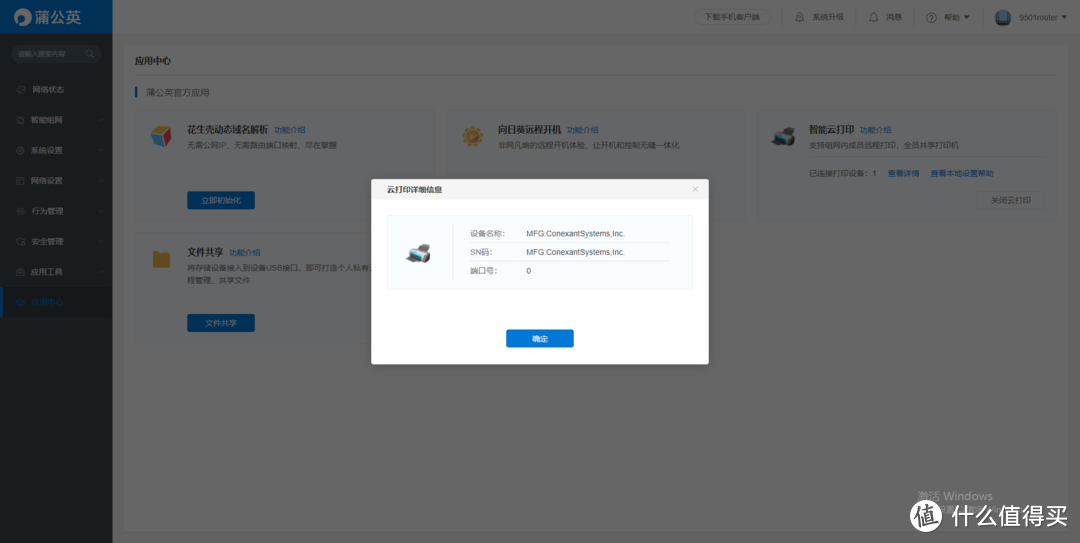The image size is (1080, 543).
Task: Expand the 智能组网 chevron
Action: click(x=101, y=120)
